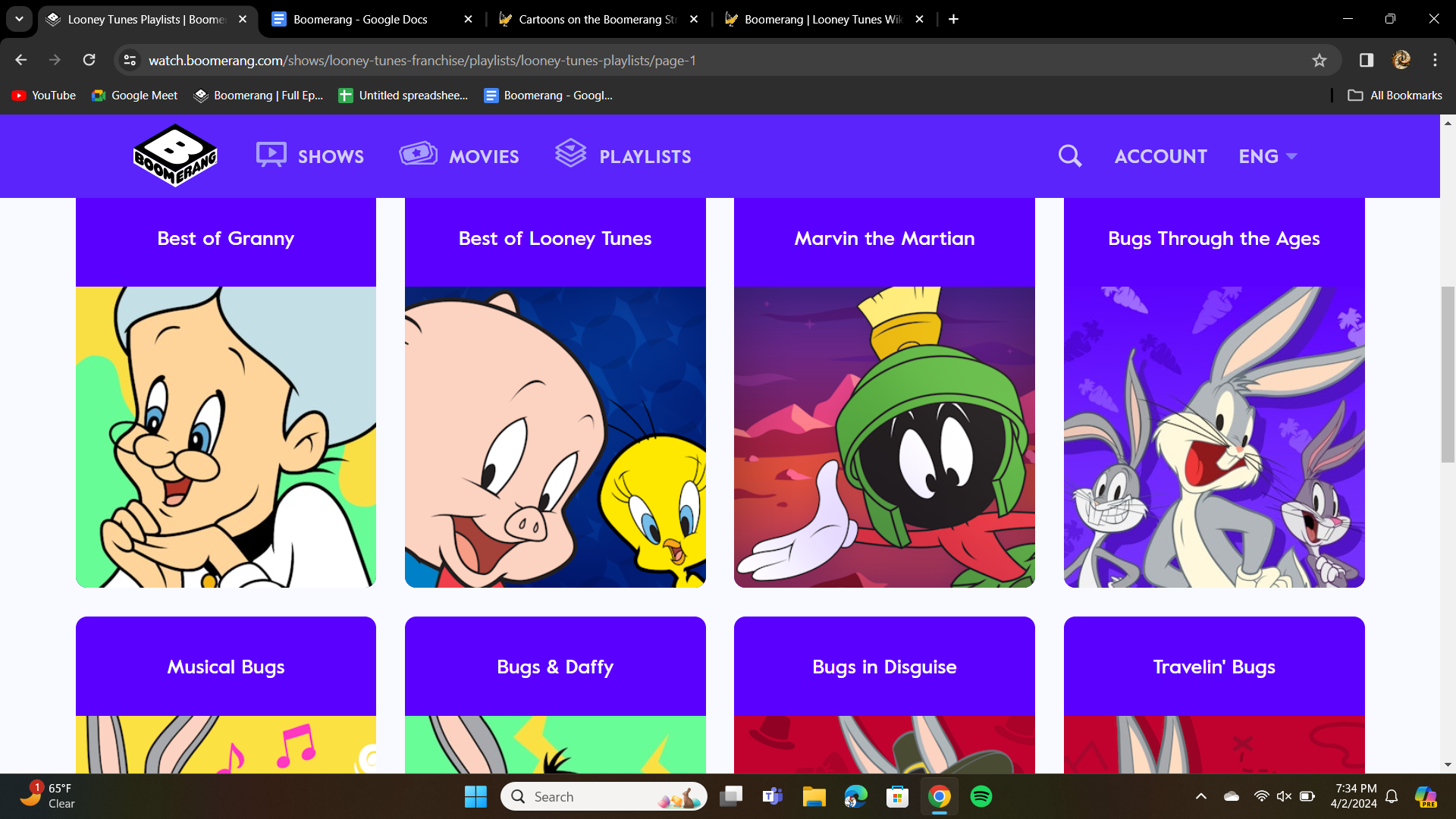Open the All Bookmarks folder
Image resolution: width=1456 pixels, height=819 pixels.
tap(1395, 96)
